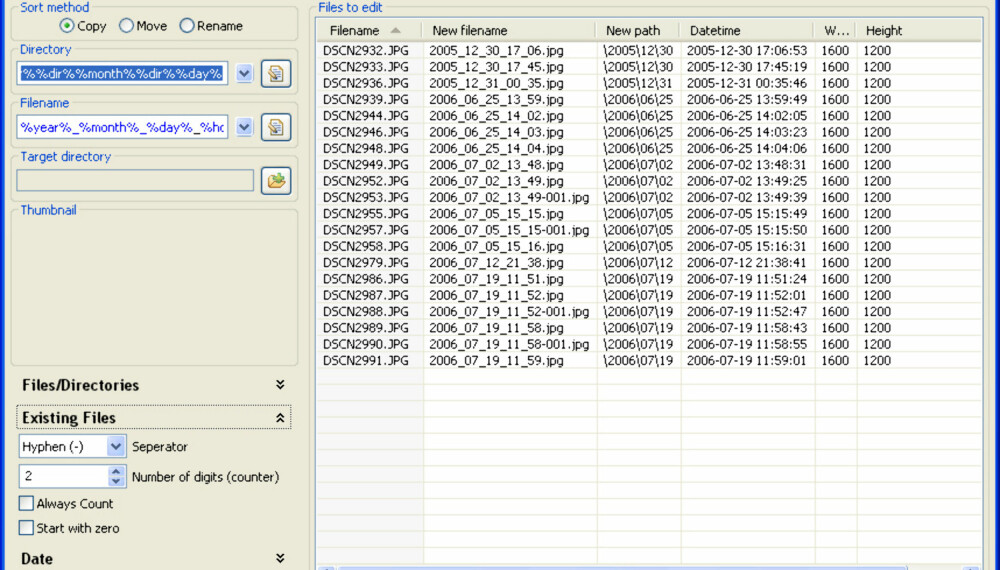1000x570 pixels.
Task: Click new filename 2005_12_30_17_45.jpg
Action: click(496, 67)
